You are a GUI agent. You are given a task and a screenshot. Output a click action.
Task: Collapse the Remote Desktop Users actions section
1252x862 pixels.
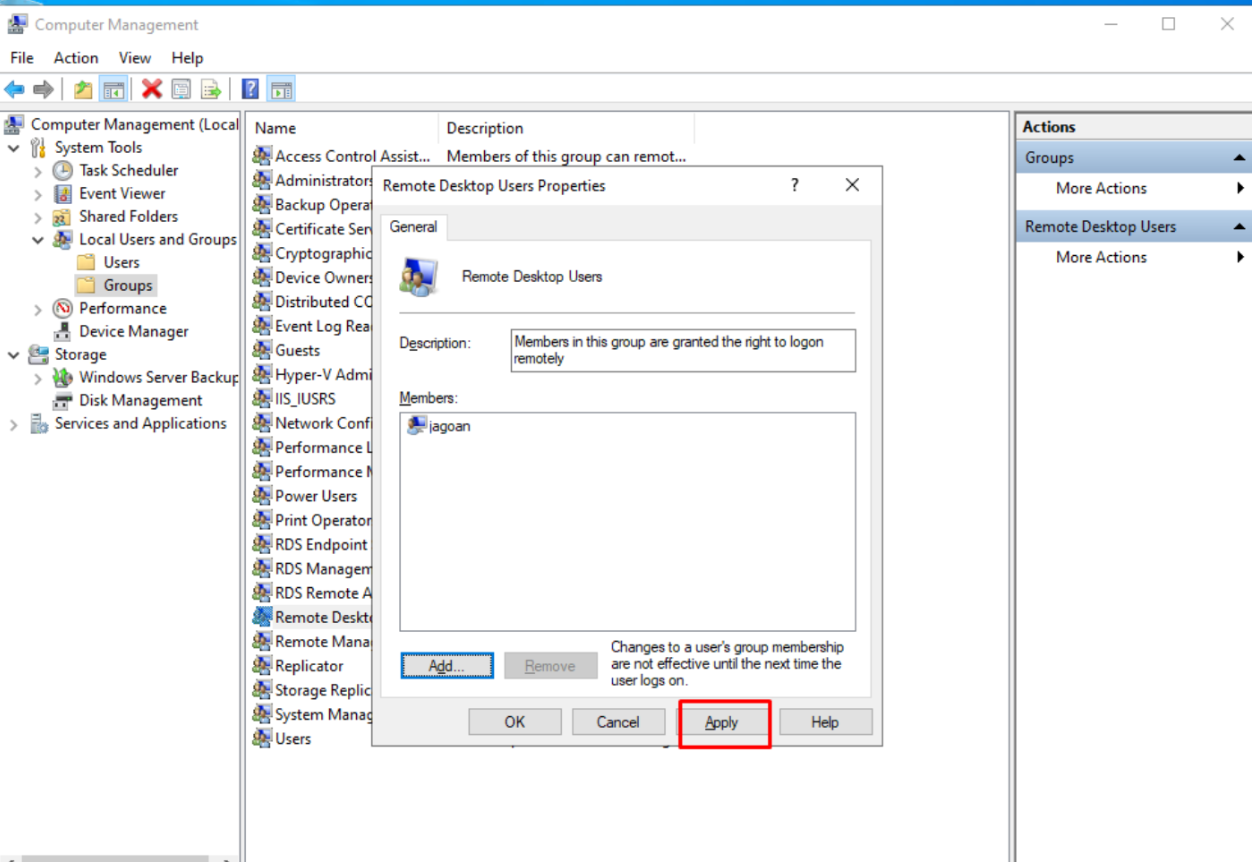click(x=1239, y=227)
